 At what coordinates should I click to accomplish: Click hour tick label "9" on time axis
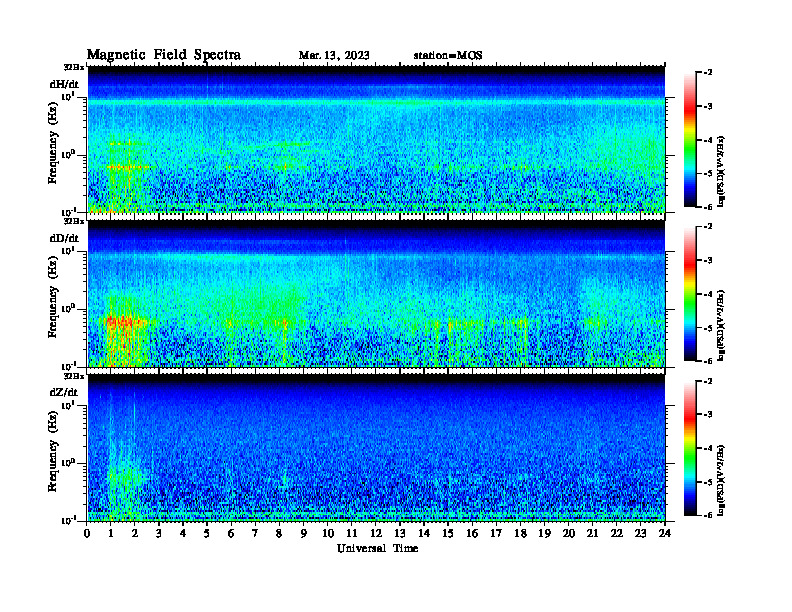(x=304, y=533)
